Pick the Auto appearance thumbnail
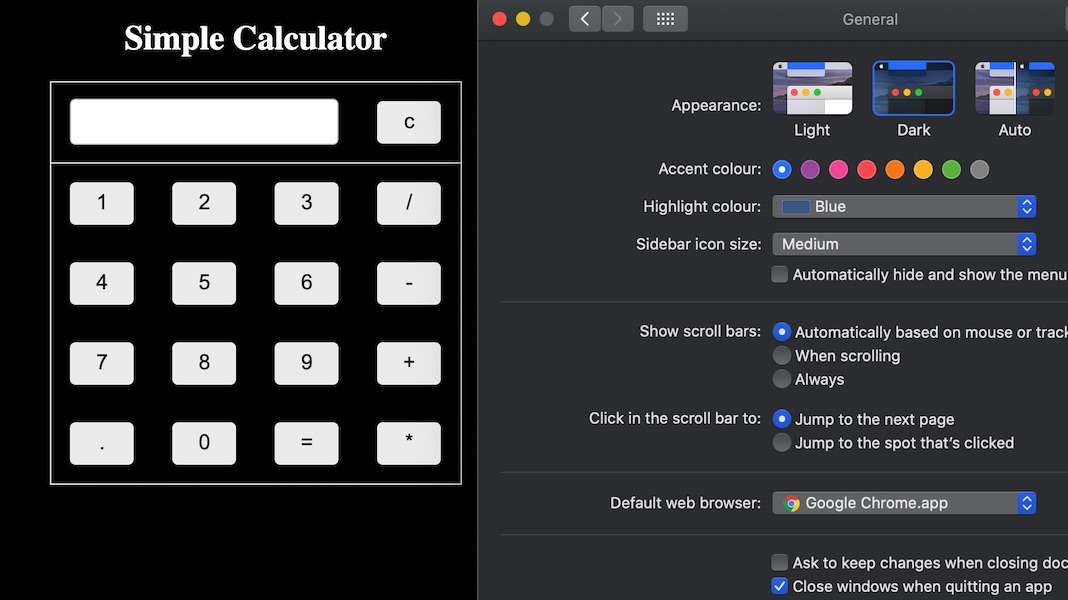Image resolution: width=1068 pixels, height=600 pixels. (1014, 89)
